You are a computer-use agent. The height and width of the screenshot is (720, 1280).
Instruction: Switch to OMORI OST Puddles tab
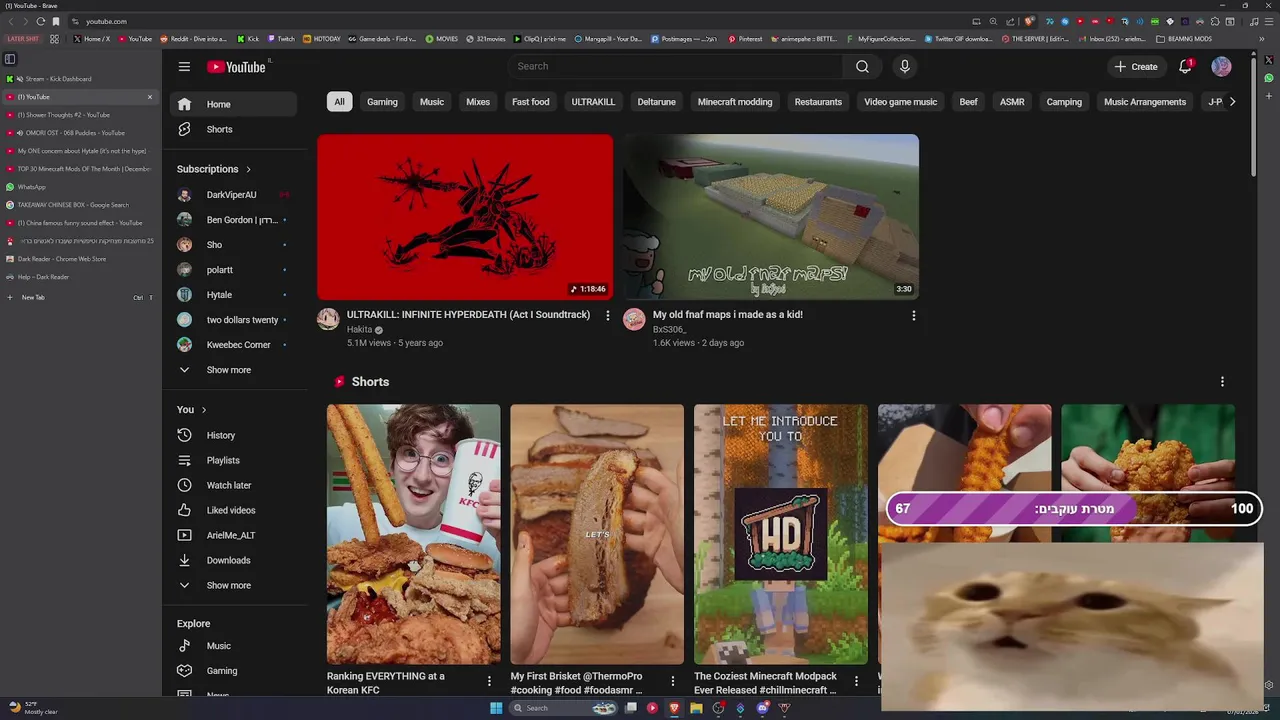coord(80,133)
